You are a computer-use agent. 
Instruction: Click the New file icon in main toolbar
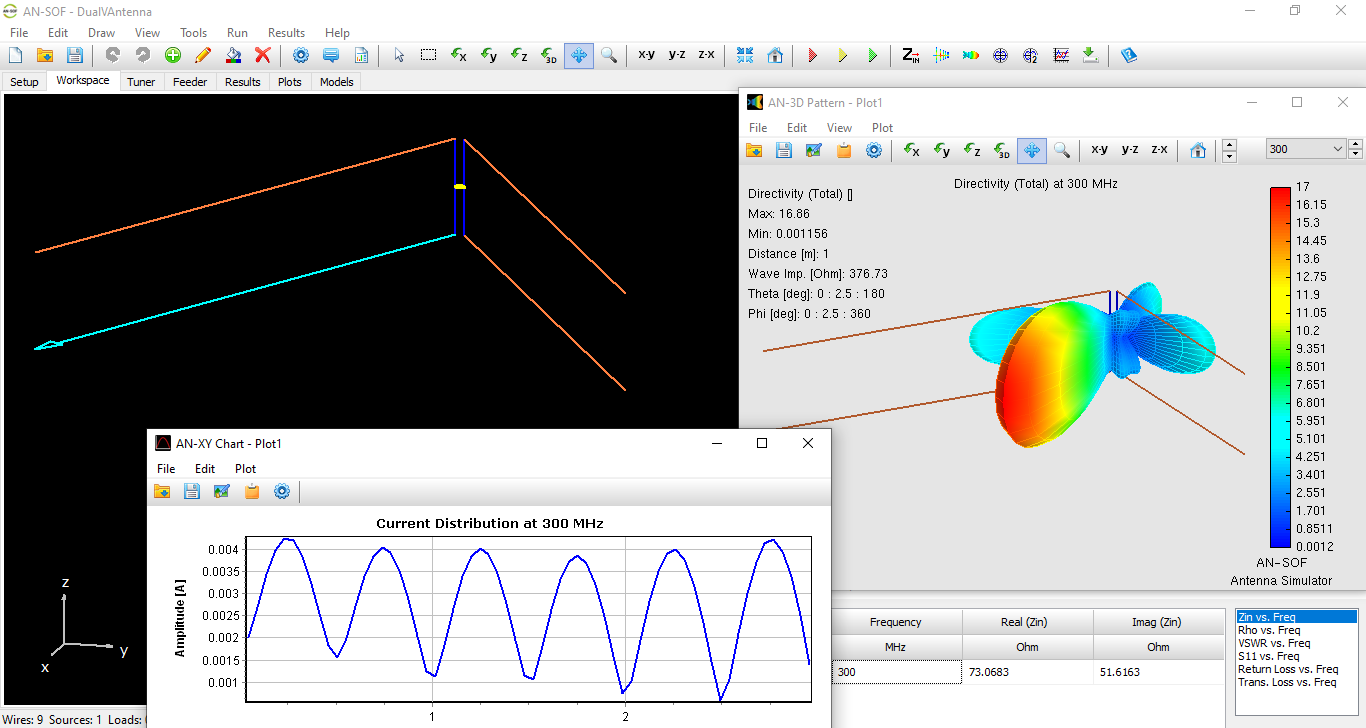(15, 56)
